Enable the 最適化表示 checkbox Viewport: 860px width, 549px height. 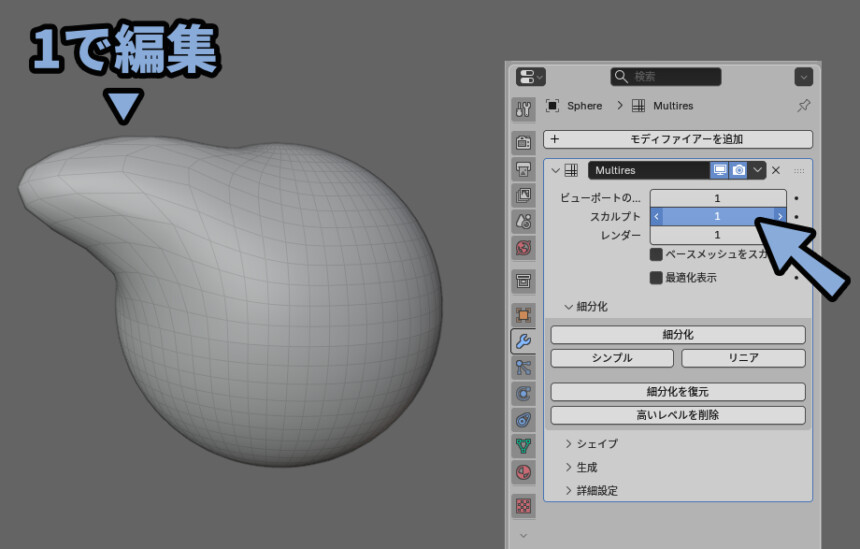point(657,278)
